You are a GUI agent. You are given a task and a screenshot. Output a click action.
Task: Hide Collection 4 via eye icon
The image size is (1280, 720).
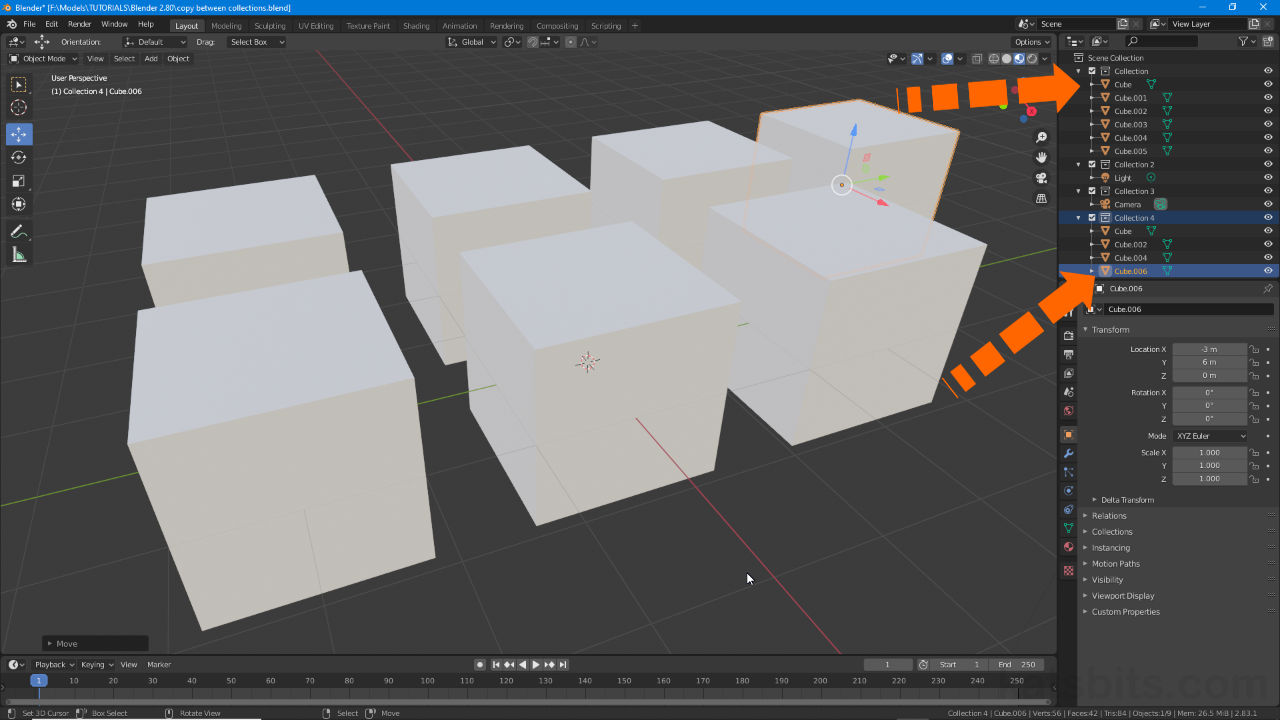[1268, 218]
